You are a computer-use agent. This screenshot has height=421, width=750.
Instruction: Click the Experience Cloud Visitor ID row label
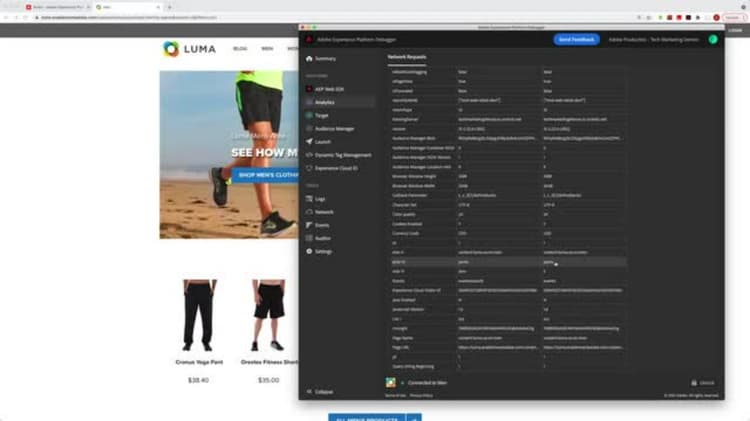point(417,290)
